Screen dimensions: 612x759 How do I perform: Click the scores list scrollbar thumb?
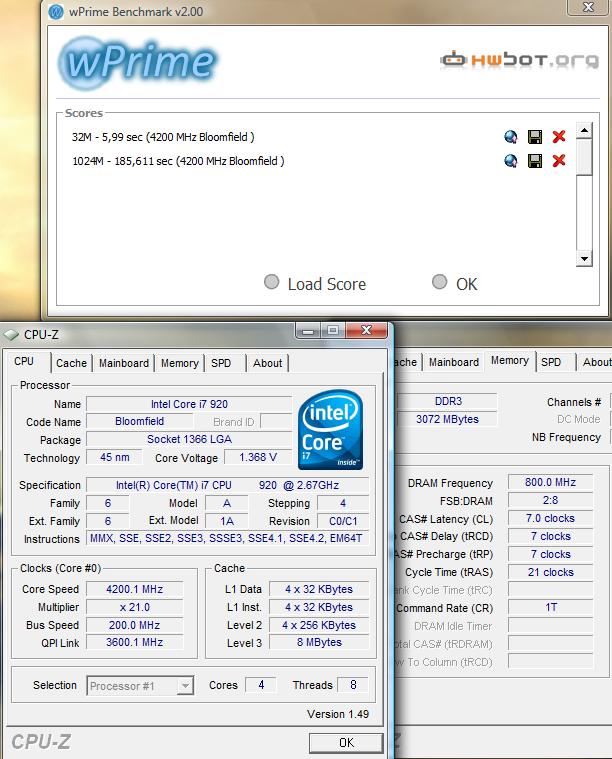click(584, 157)
